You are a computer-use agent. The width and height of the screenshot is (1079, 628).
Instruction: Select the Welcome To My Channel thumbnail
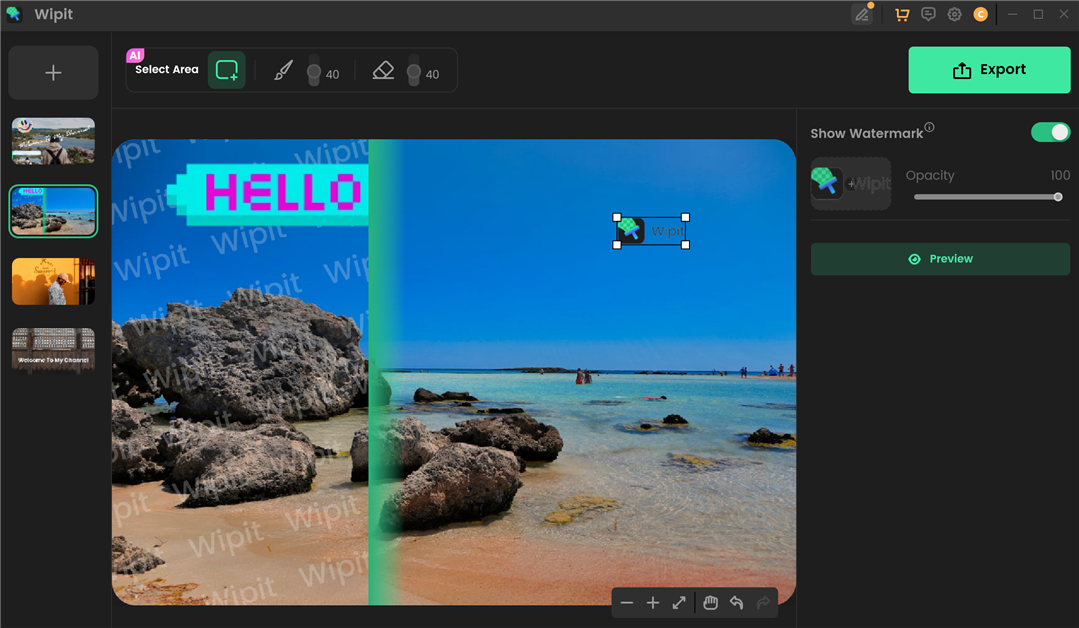tap(54, 350)
